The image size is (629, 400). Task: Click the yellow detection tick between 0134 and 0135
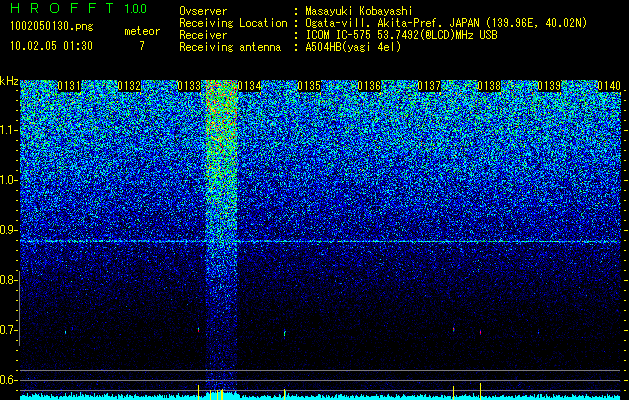pos(284,392)
